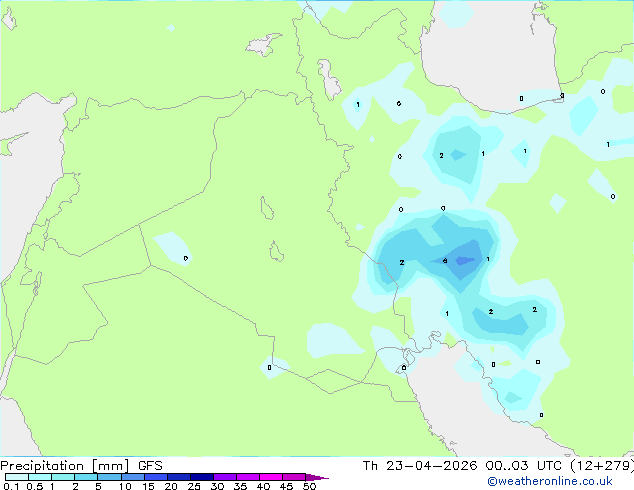This screenshot has width=634, height=490.
Task: Click the over-50 mm legend arrow tip
Action: 317,477
